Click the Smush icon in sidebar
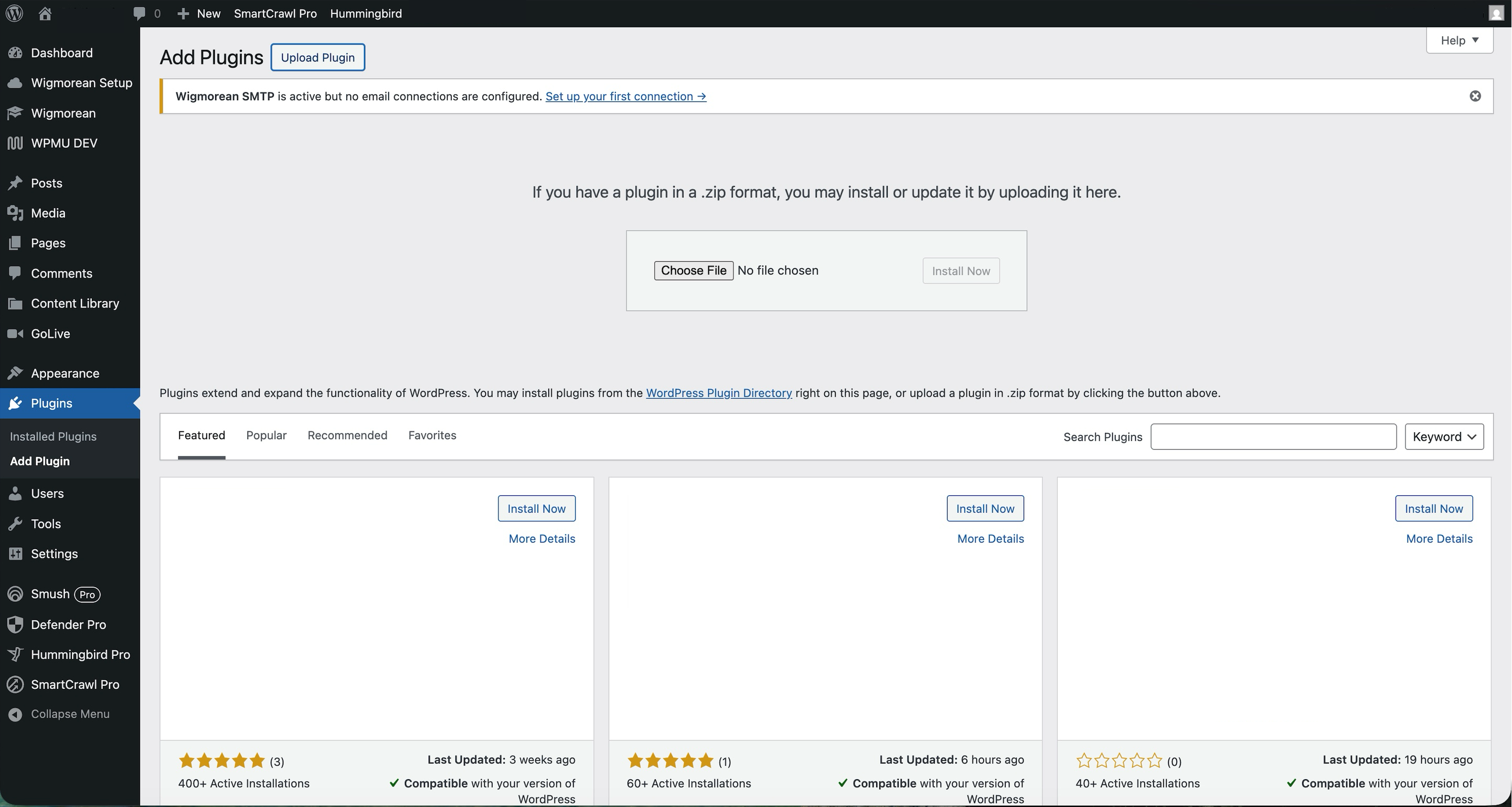The image size is (1512, 807). (x=15, y=594)
